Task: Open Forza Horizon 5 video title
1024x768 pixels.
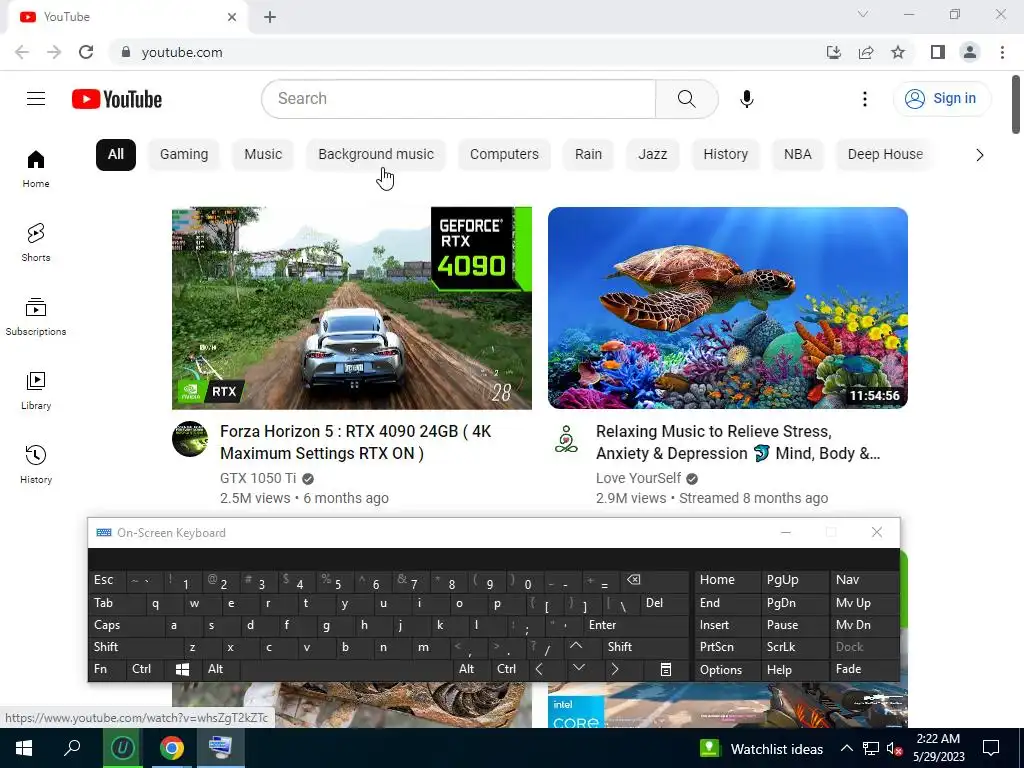Action: [x=355, y=442]
